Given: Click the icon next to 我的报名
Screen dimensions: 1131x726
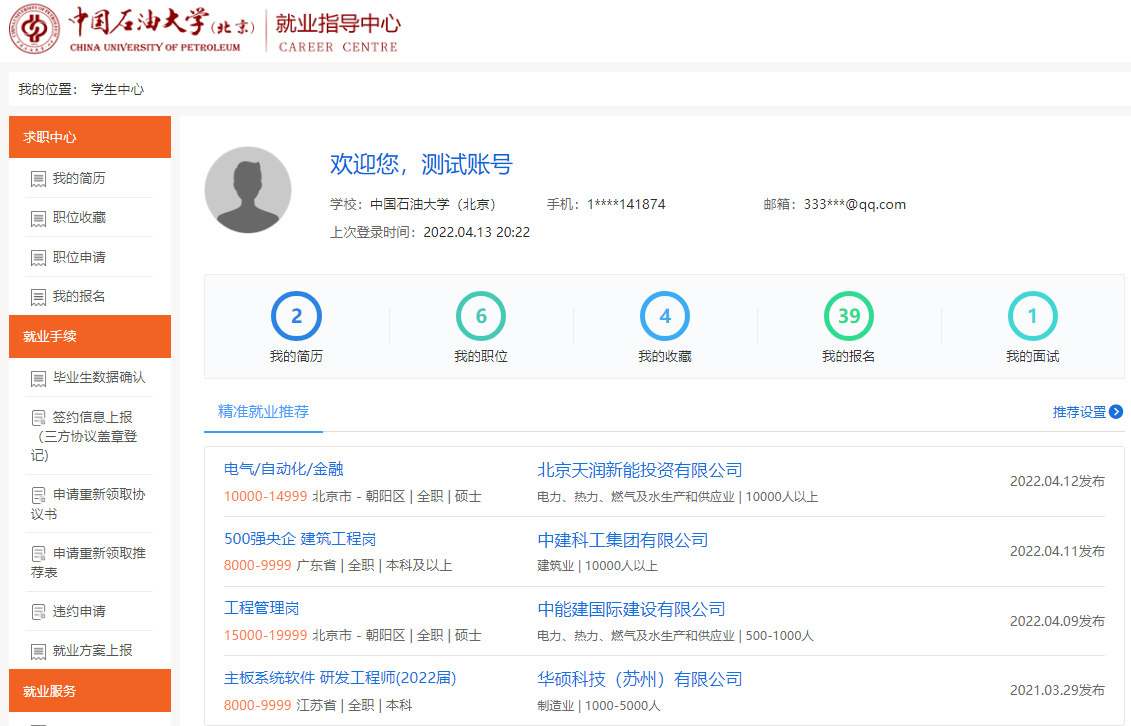Looking at the screenshot, I should [x=38, y=297].
